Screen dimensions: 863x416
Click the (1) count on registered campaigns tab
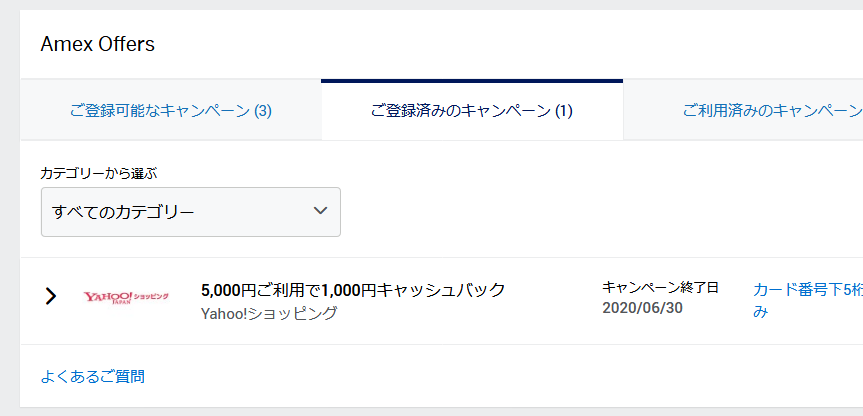(563, 111)
